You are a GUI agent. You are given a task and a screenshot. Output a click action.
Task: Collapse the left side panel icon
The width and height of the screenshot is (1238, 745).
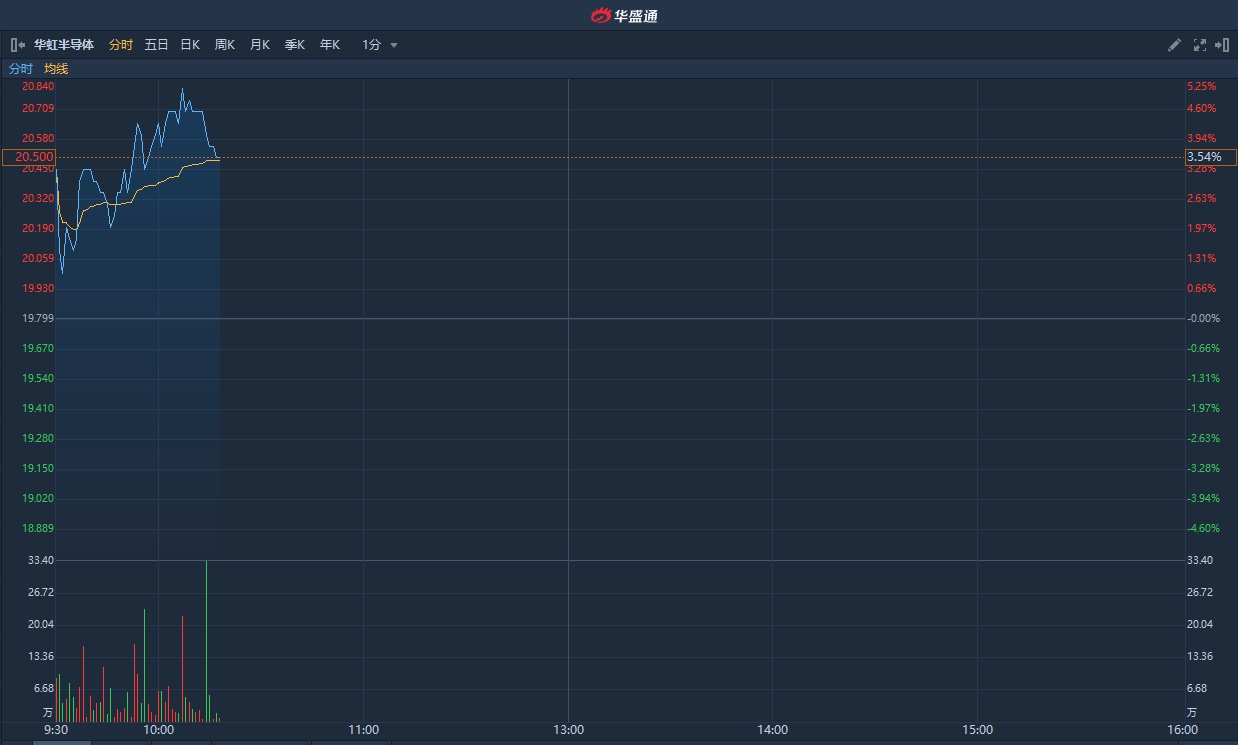tap(18, 45)
